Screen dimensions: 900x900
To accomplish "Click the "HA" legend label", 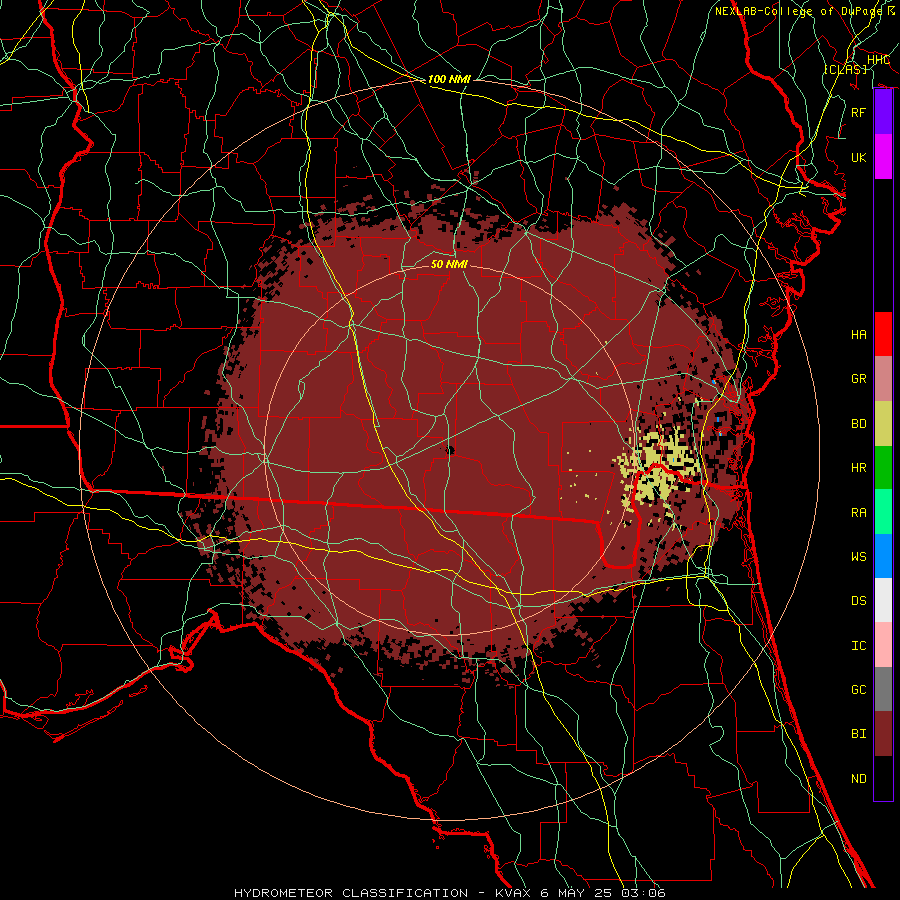I will coord(858,334).
